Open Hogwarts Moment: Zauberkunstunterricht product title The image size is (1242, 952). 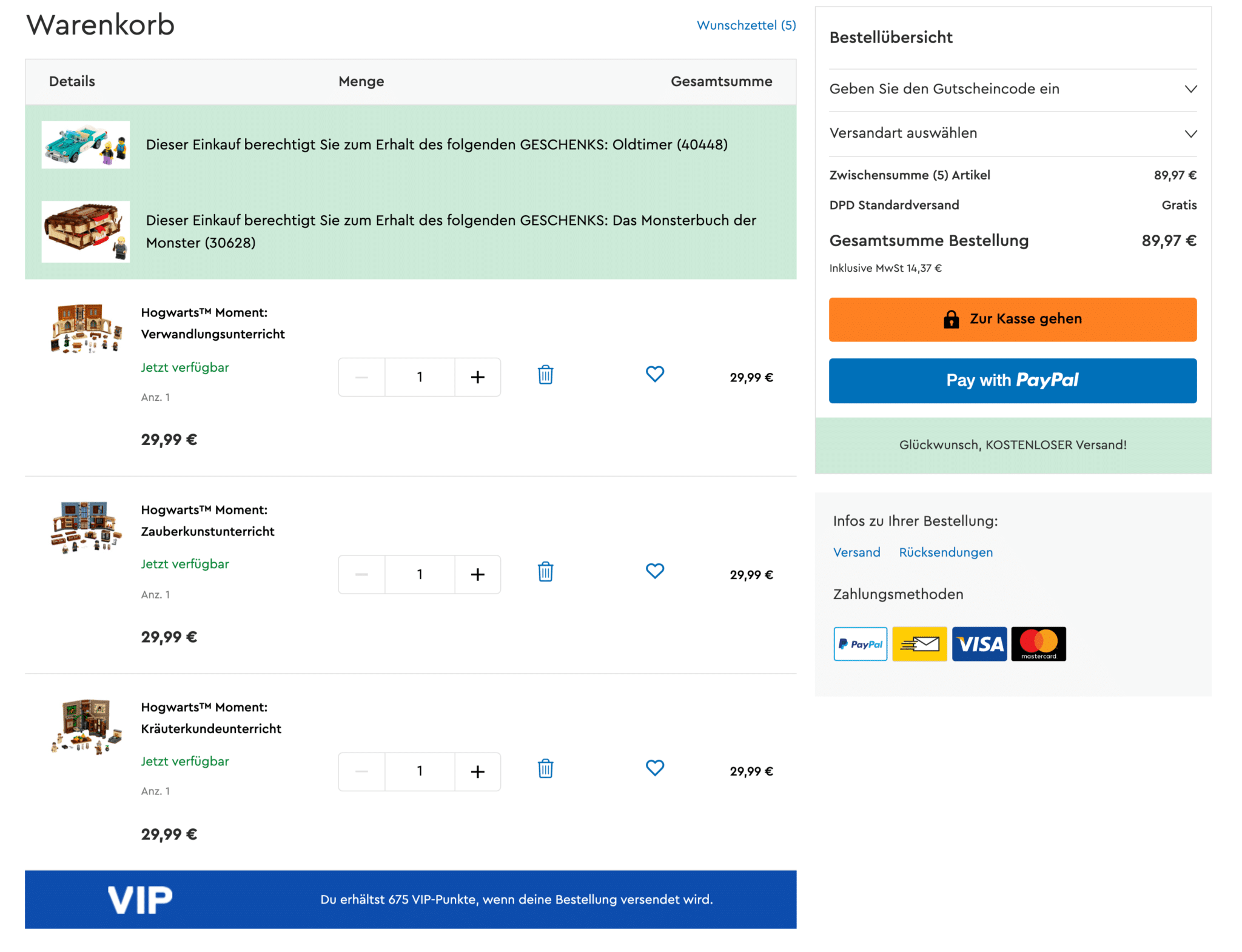208,520
